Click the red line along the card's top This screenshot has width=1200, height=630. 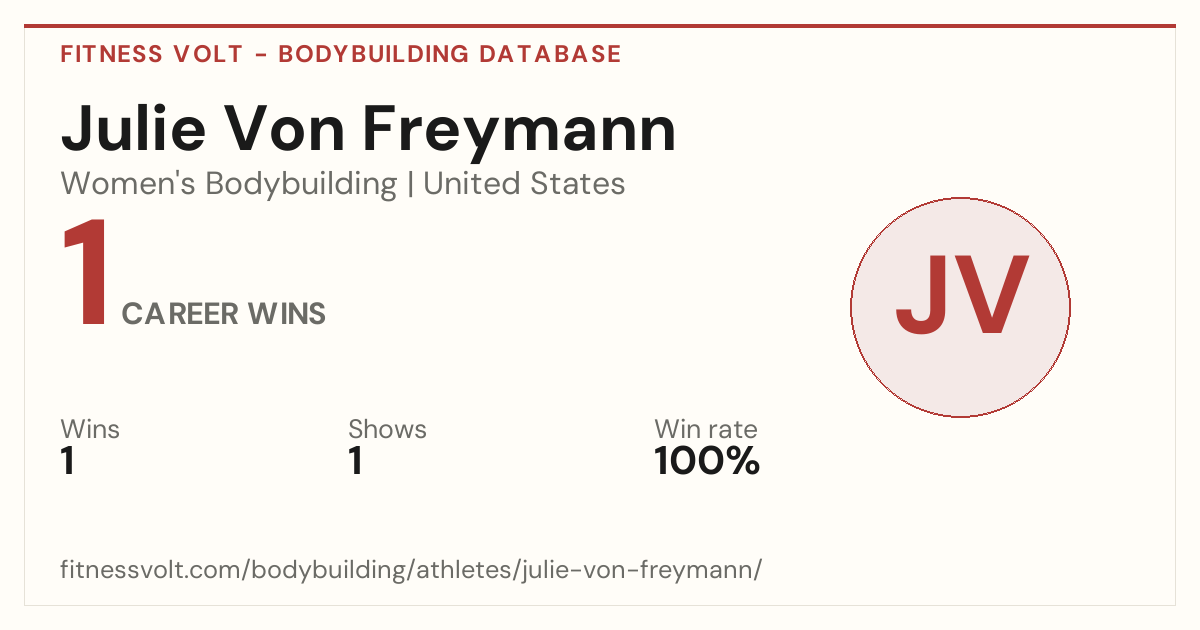[x=600, y=26]
